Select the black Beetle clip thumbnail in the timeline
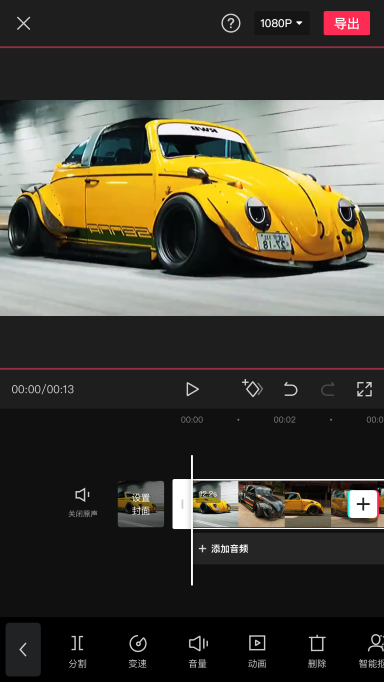The image size is (384, 682). (261, 504)
